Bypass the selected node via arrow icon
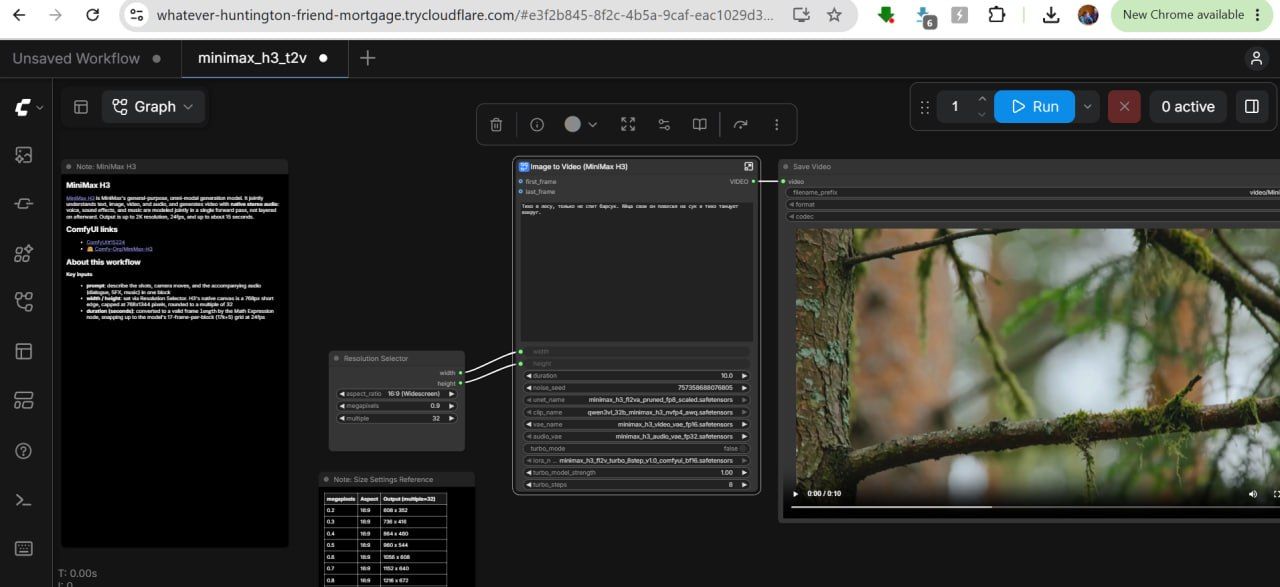Image resolution: width=1280 pixels, height=587 pixels. click(x=741, y=125)
